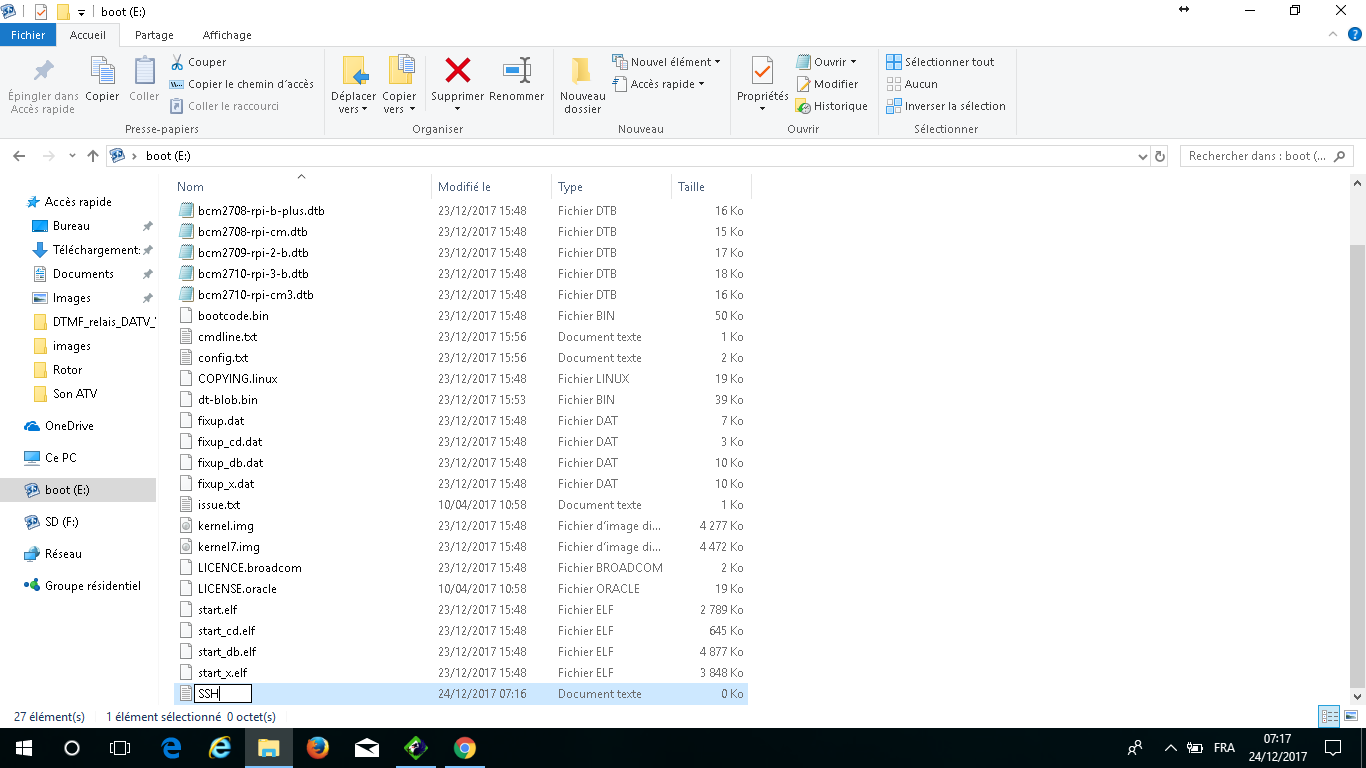Launch Firefox from the taskbar
The width and height of the screenshot is (1366, 768).
tap(318, 747)
